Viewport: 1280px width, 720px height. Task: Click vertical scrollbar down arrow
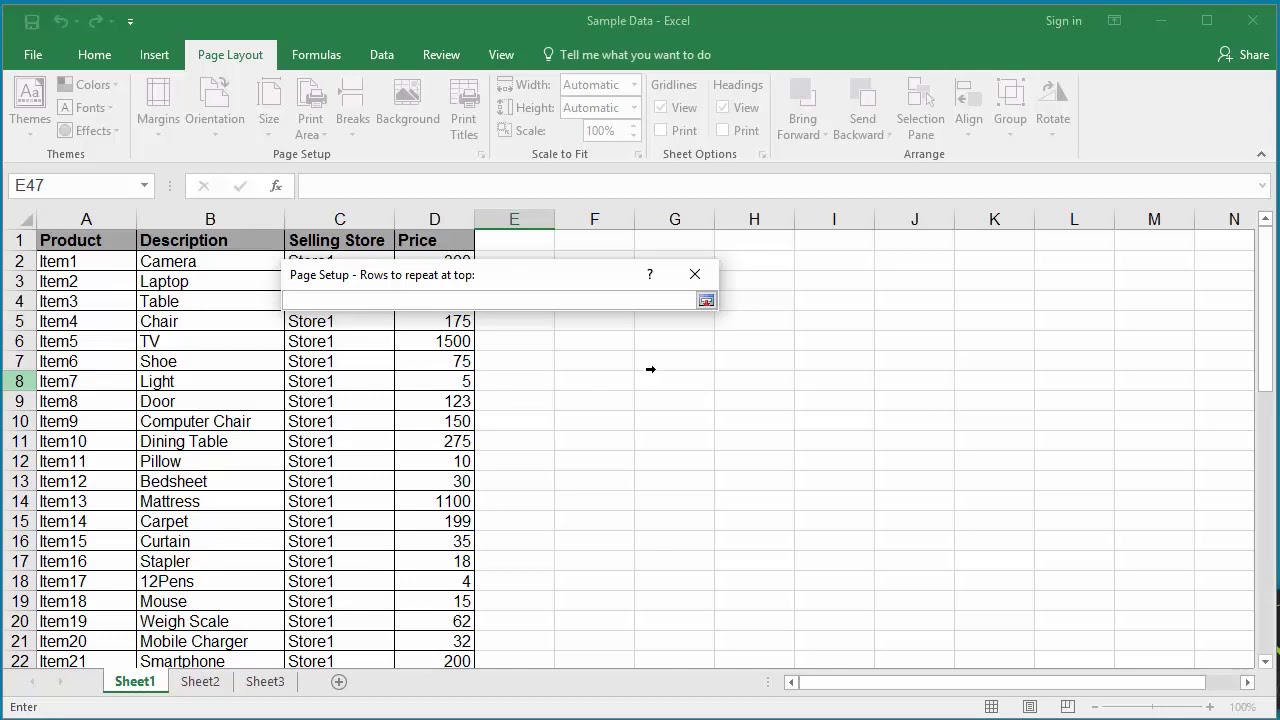pos(1265,661)
